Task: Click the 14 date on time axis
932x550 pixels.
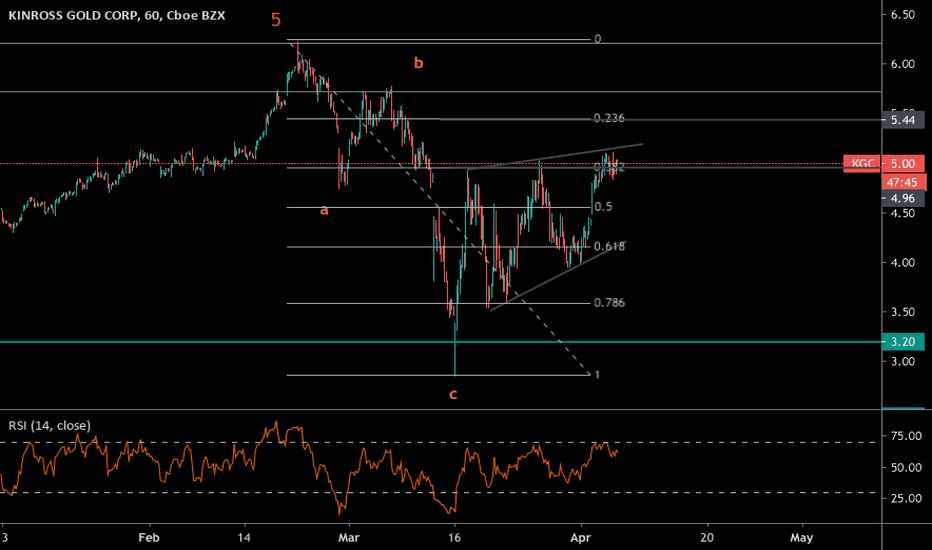Action: [244, 538]
